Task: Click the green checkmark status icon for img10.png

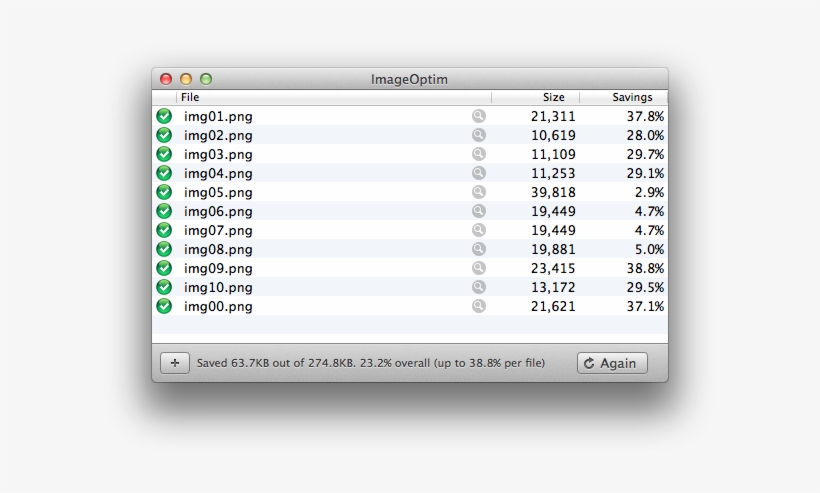Action: pyautogui.click(x=164, y=287)
